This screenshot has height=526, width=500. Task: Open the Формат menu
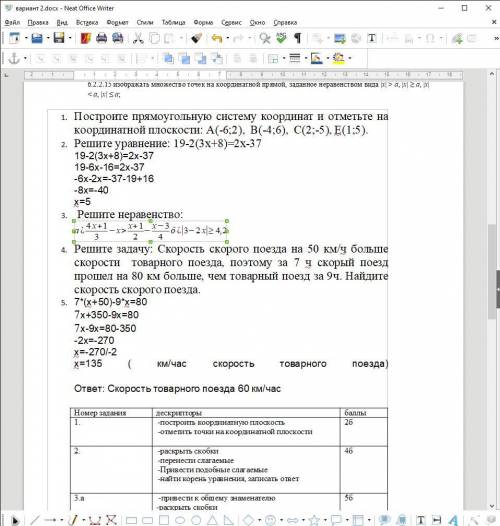[x=117, y=22]
